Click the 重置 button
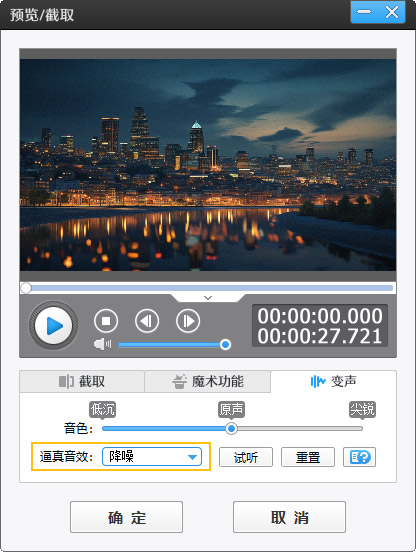Screen dimensions: 416x552 tap(308, 457)
